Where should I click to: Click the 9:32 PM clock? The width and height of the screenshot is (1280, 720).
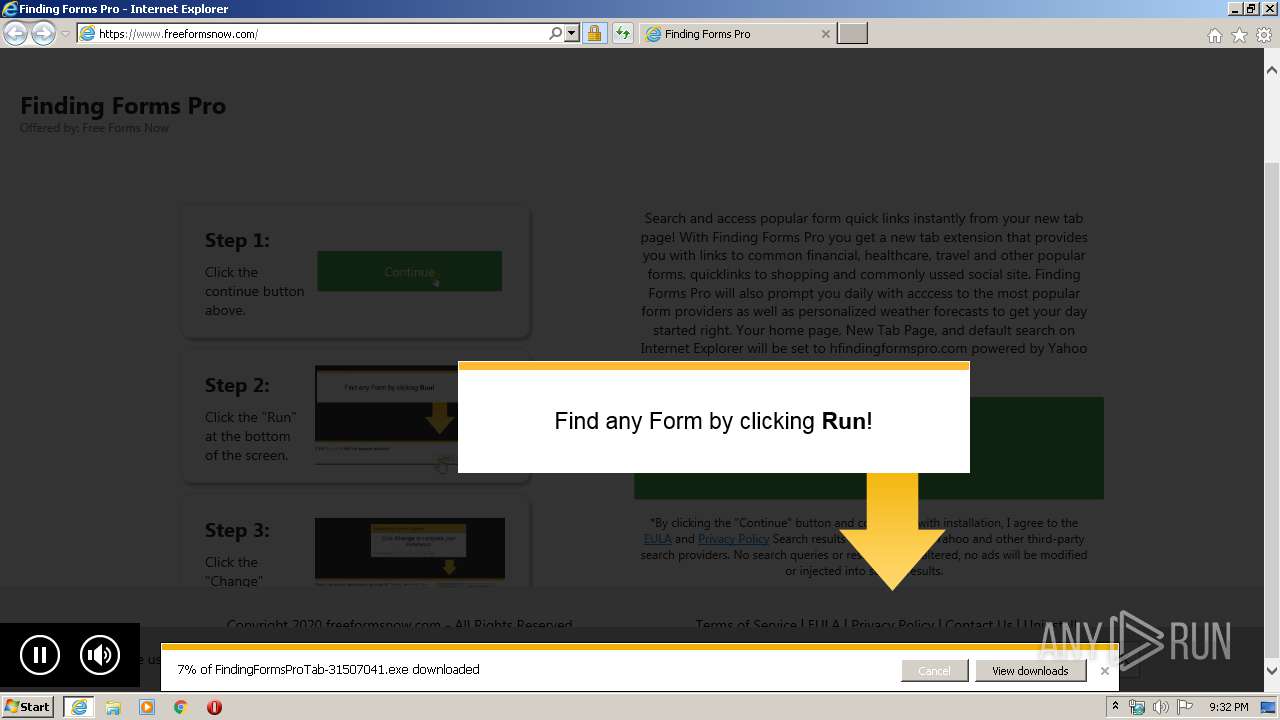[1228, 707]
